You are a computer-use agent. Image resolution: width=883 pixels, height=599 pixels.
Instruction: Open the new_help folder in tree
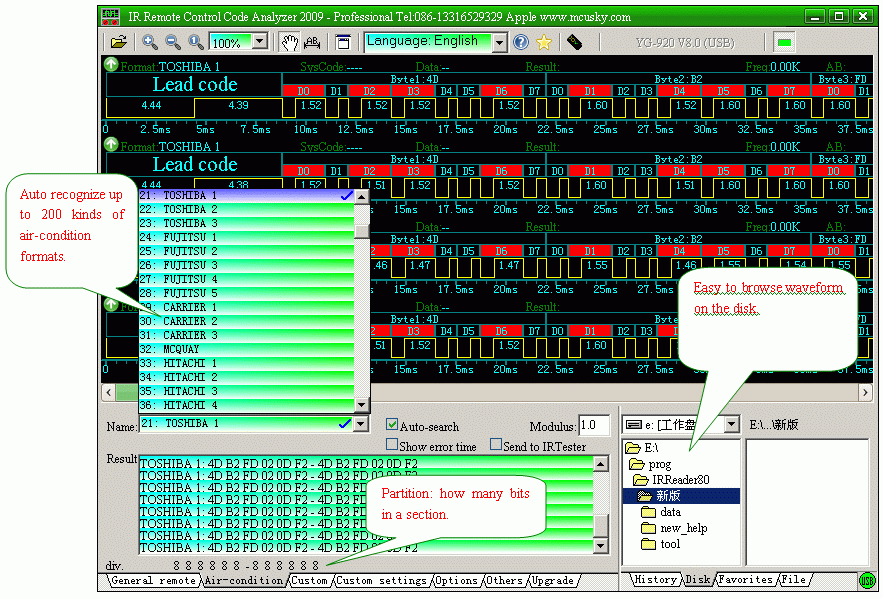[x=683, y=528]
